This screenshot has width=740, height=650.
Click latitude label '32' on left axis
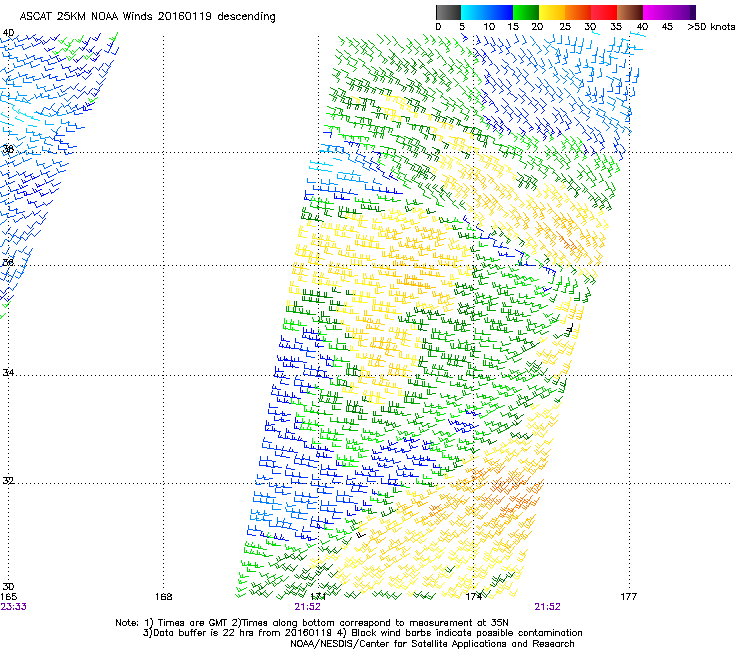tap(8, 481)
